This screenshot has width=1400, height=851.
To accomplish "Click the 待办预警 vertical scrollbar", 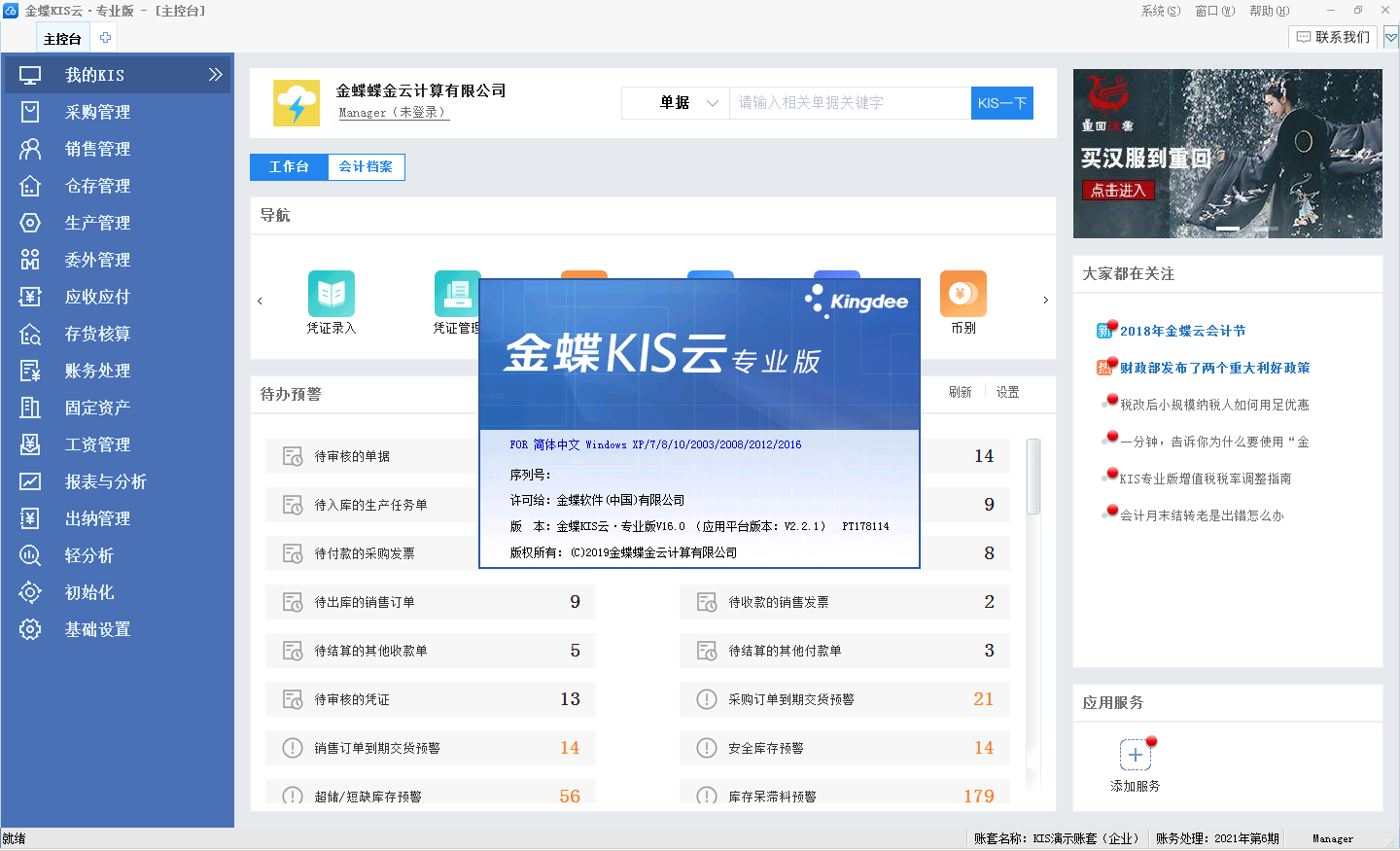I will (x=1033, y=477).
